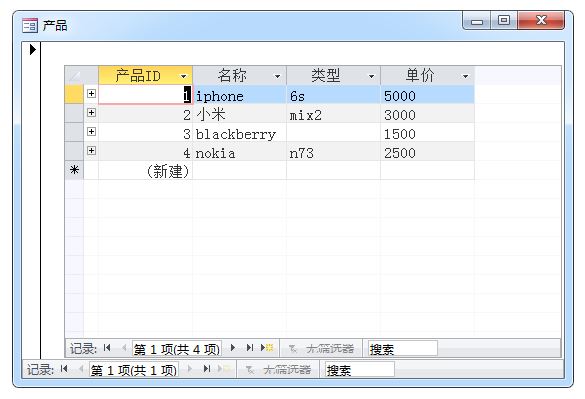The width and height of the screenshot is (585, 399).
Task: Select the price cell 3000
Action: [x=428, y=114]
